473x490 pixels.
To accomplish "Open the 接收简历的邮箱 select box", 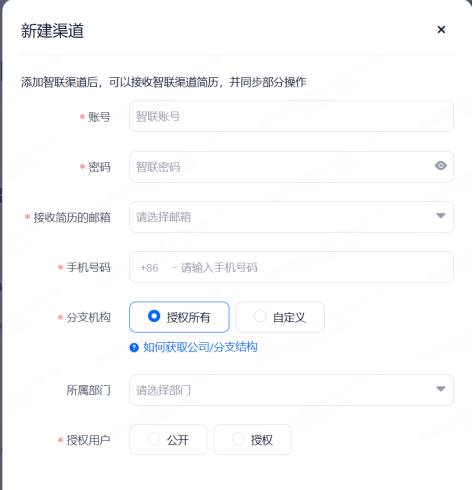I will [x=291, y=217].
